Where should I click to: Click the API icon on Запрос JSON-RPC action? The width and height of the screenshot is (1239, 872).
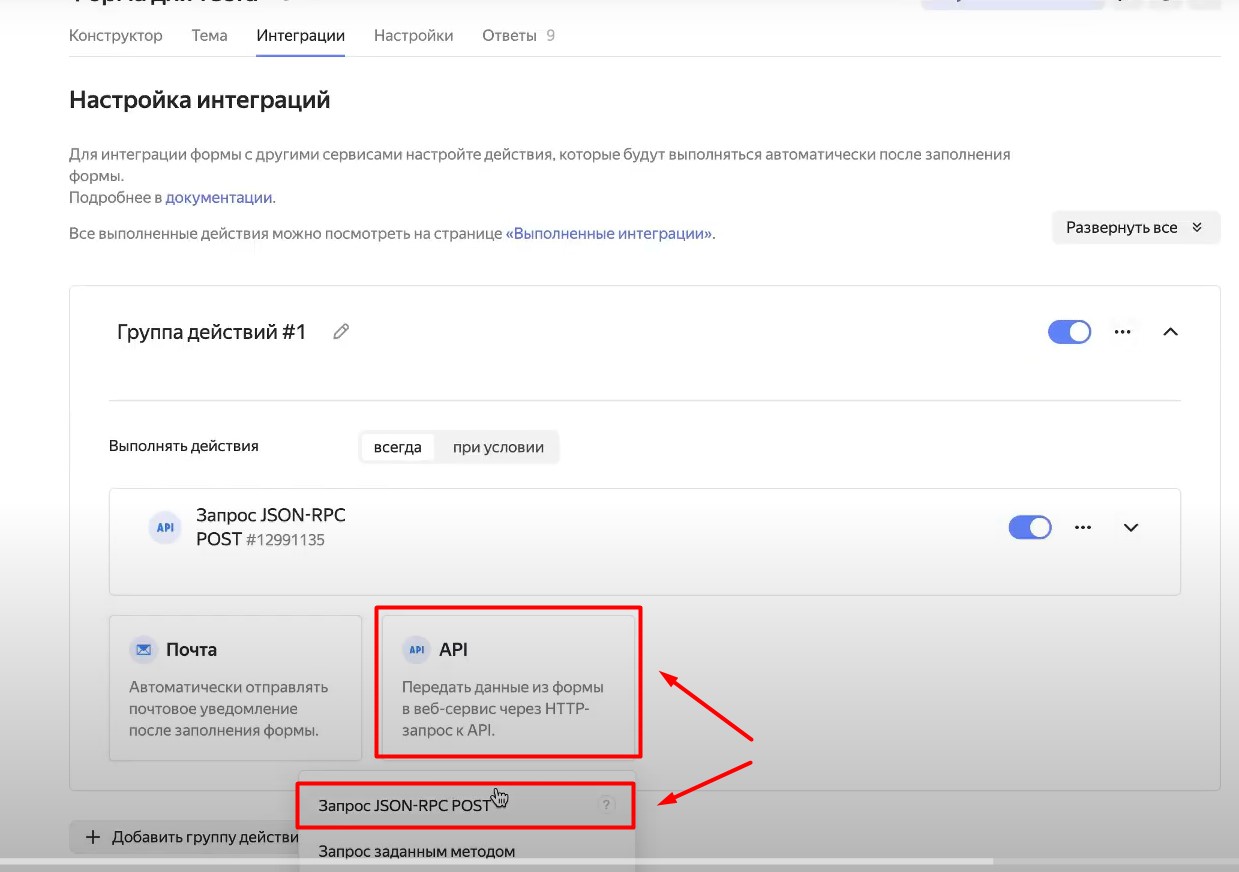pyautogui.click(x=165, y=527)
